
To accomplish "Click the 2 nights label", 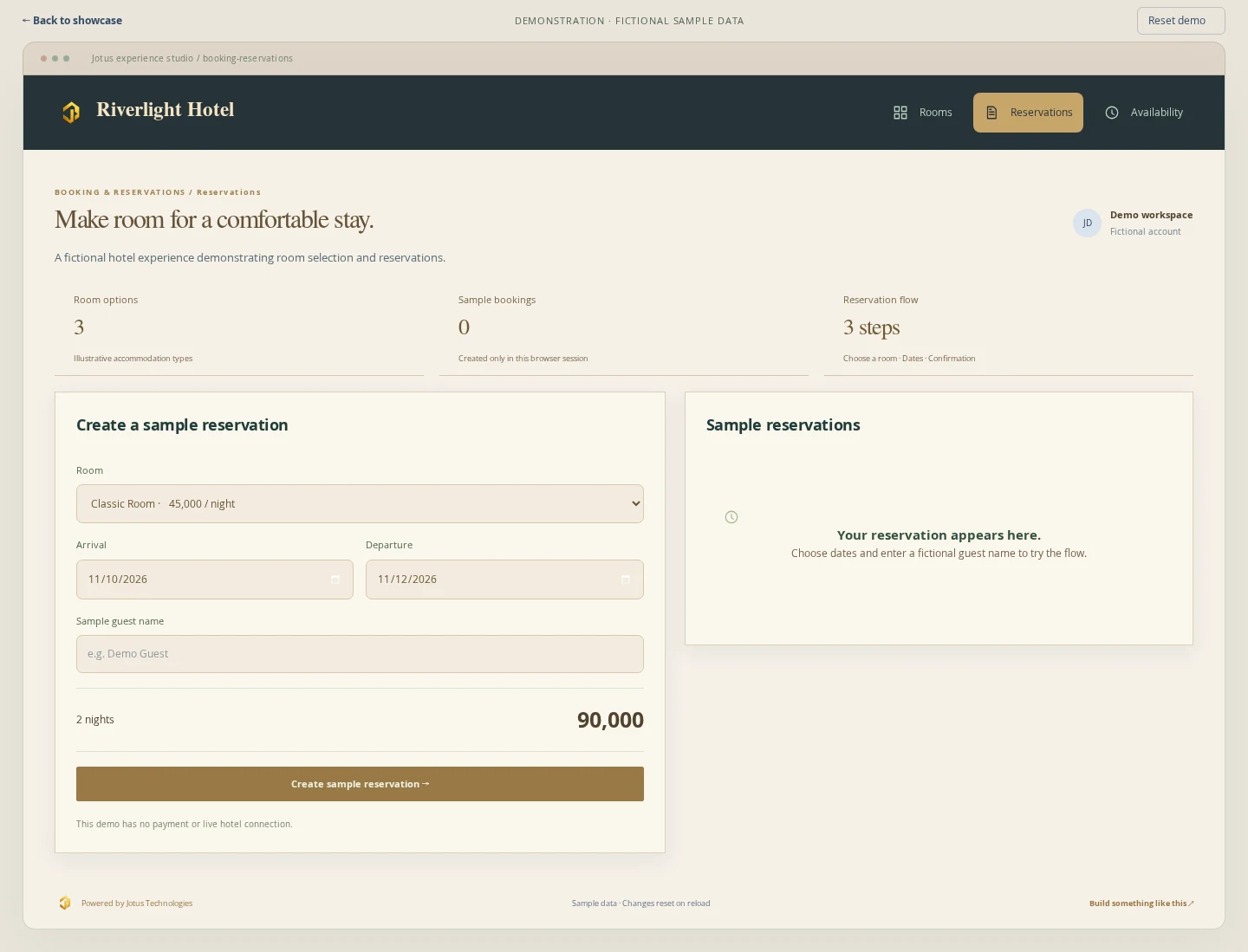I will (x=95, y=720).
